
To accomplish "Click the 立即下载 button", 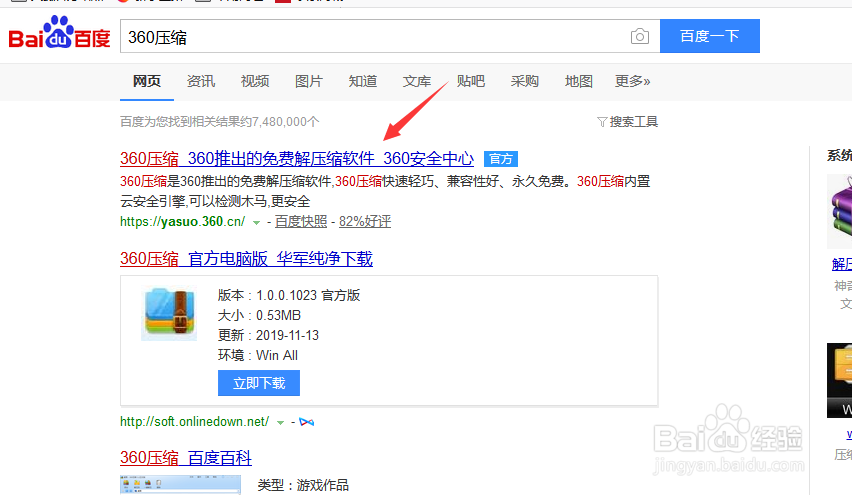I will tap(259, 383).
